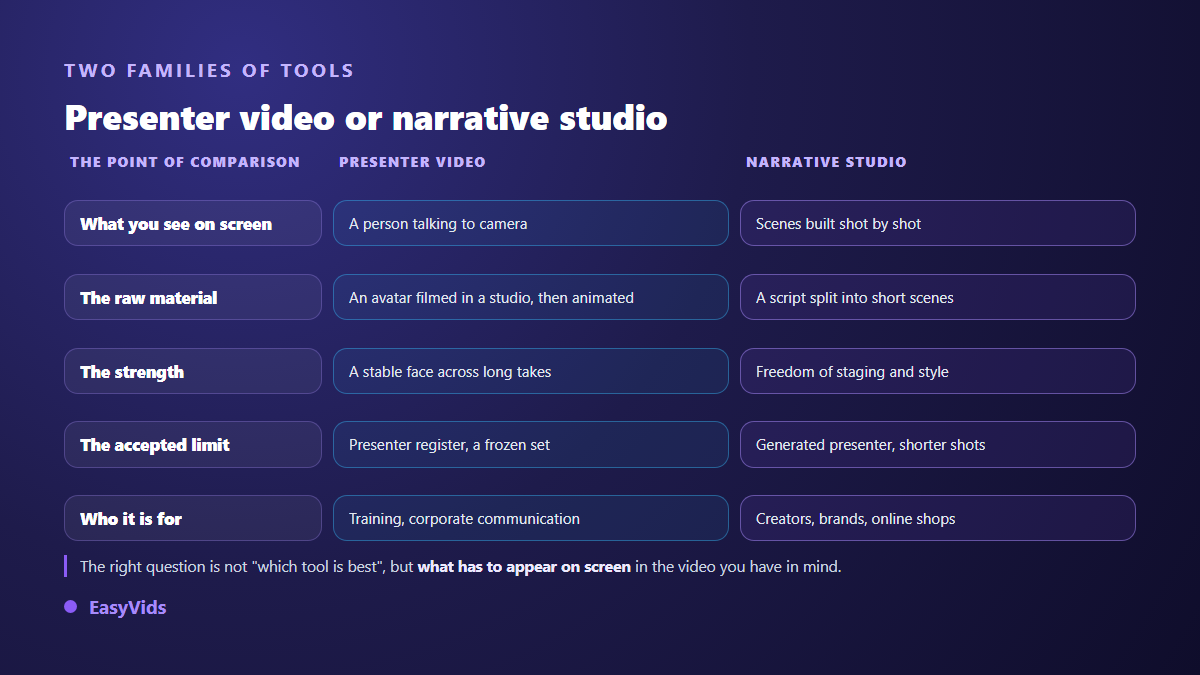Click 'A stable face across long takes' cell
Image resolution: width=1200 pixels, height=675 pixels.
[x=531, y=371]
